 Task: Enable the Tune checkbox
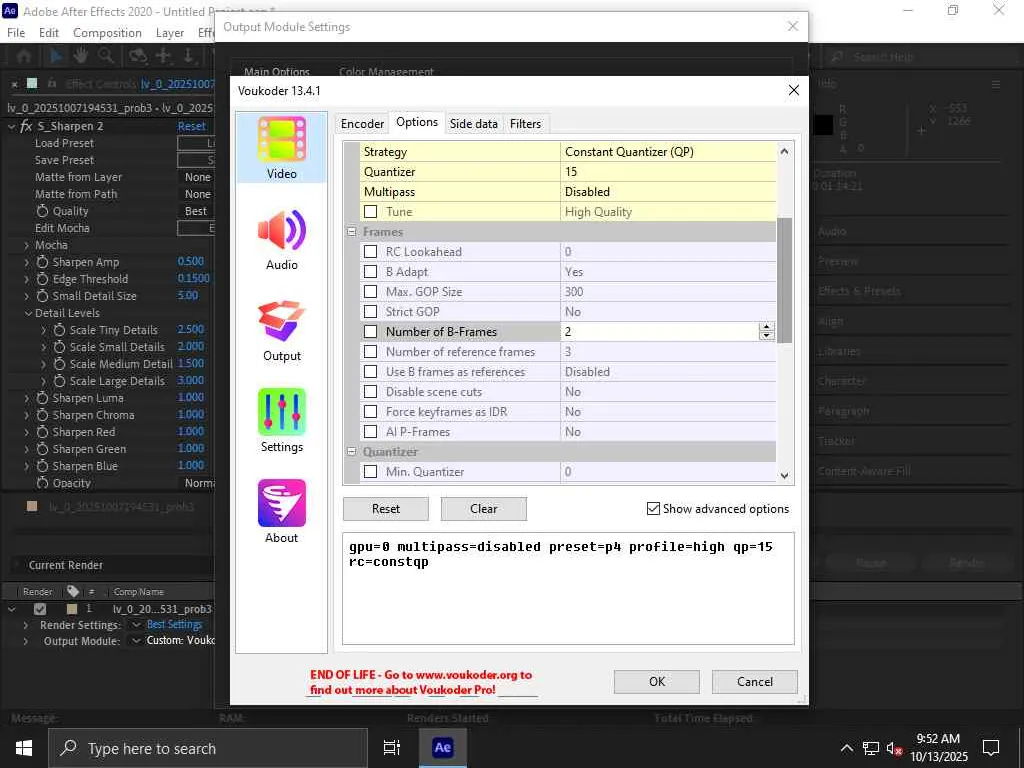pos(370,212)
